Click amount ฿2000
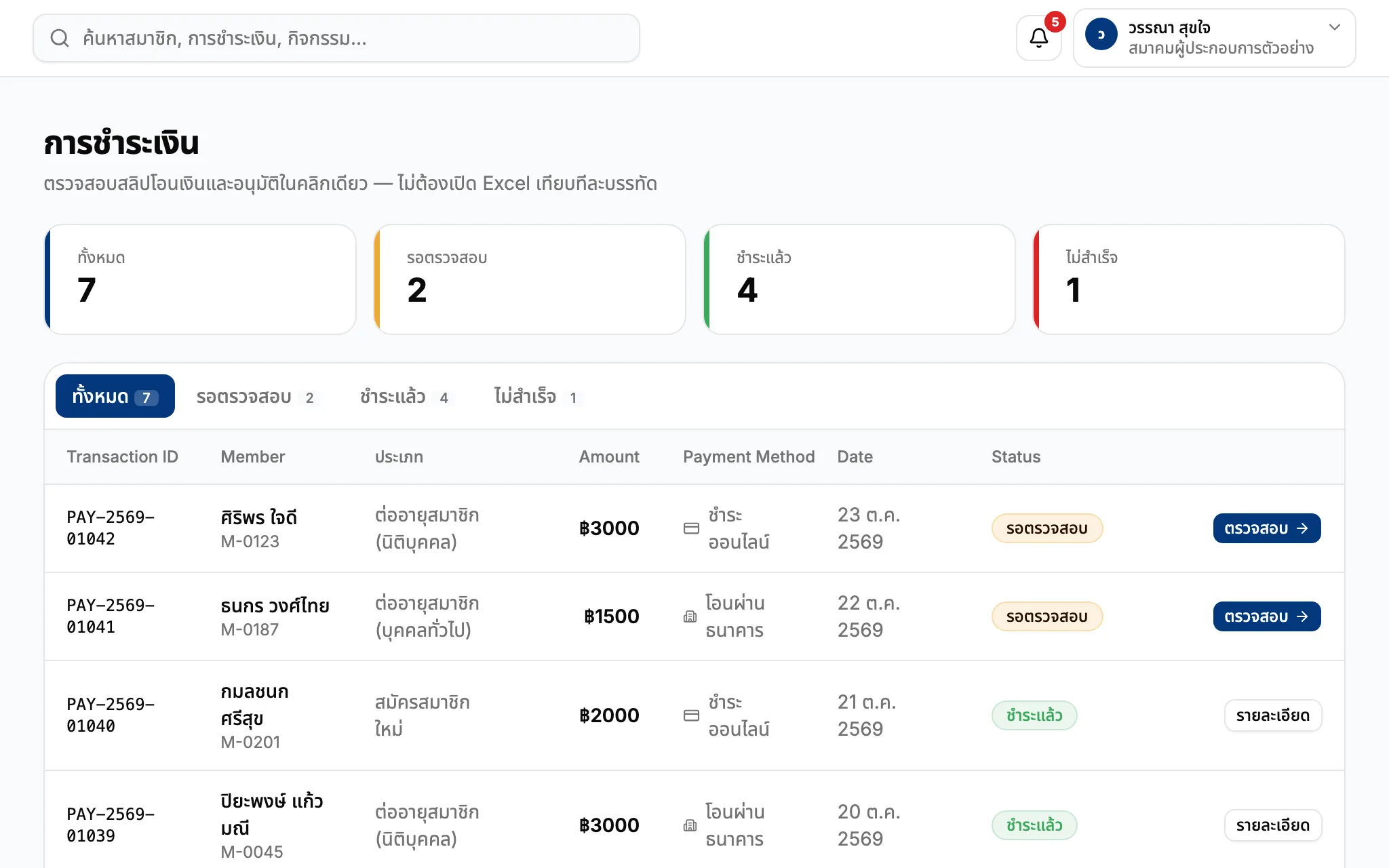 [x=609, y=715]
